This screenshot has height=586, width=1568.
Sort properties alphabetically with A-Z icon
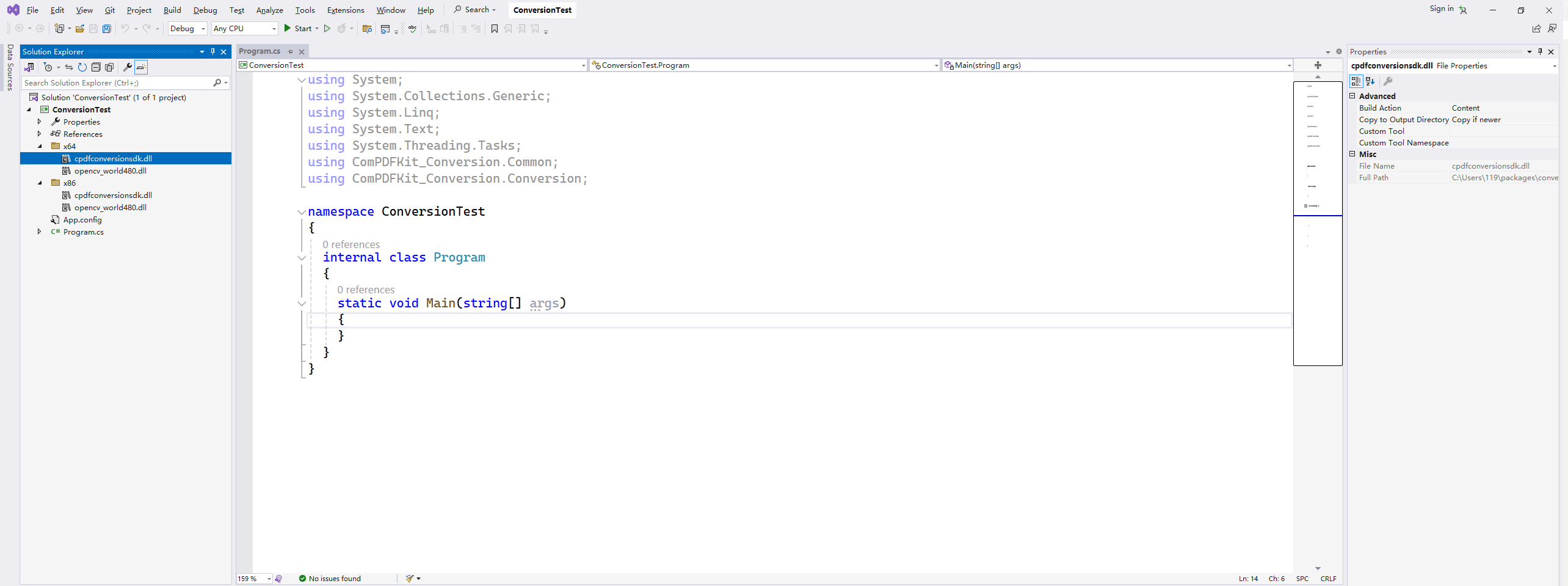[x=1370, y=81]
